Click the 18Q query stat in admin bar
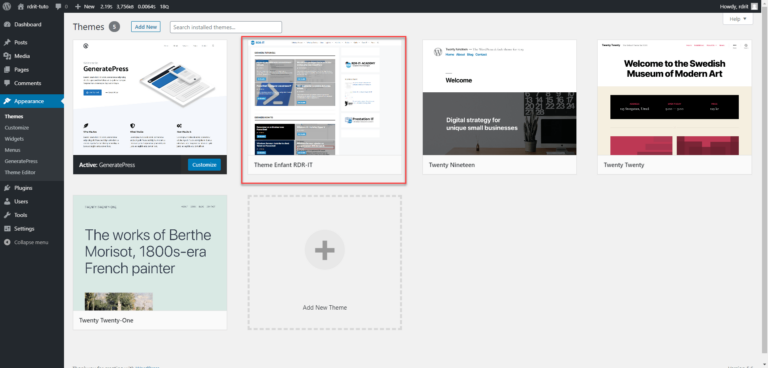768x368 pixels. coord(164,7)
